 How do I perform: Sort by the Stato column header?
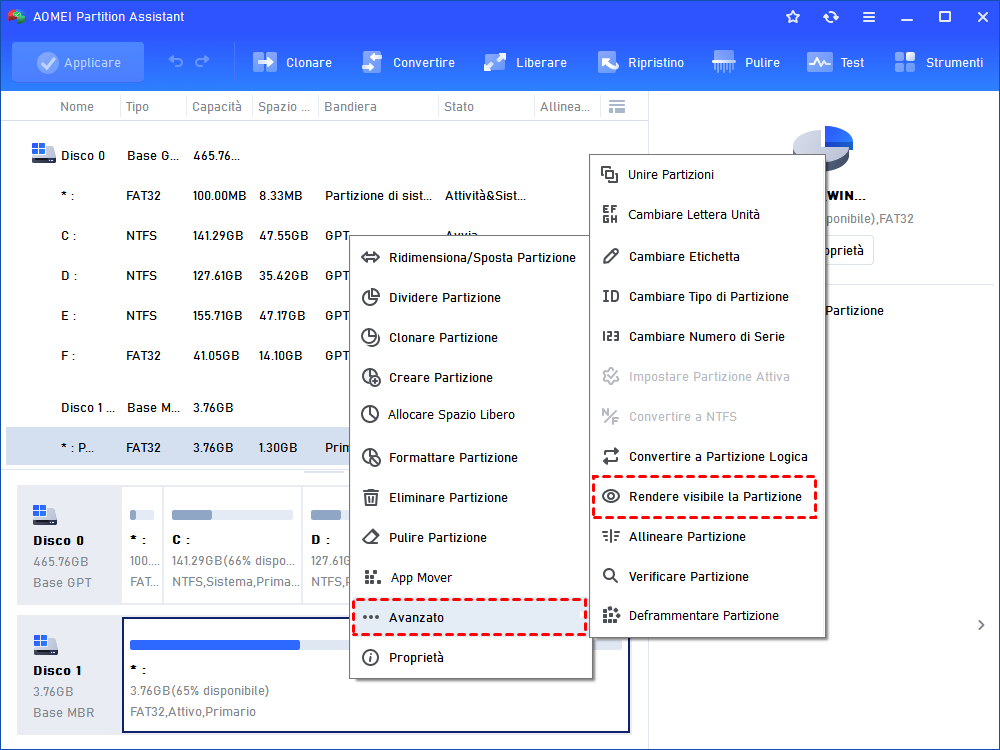tap(459, 107)
